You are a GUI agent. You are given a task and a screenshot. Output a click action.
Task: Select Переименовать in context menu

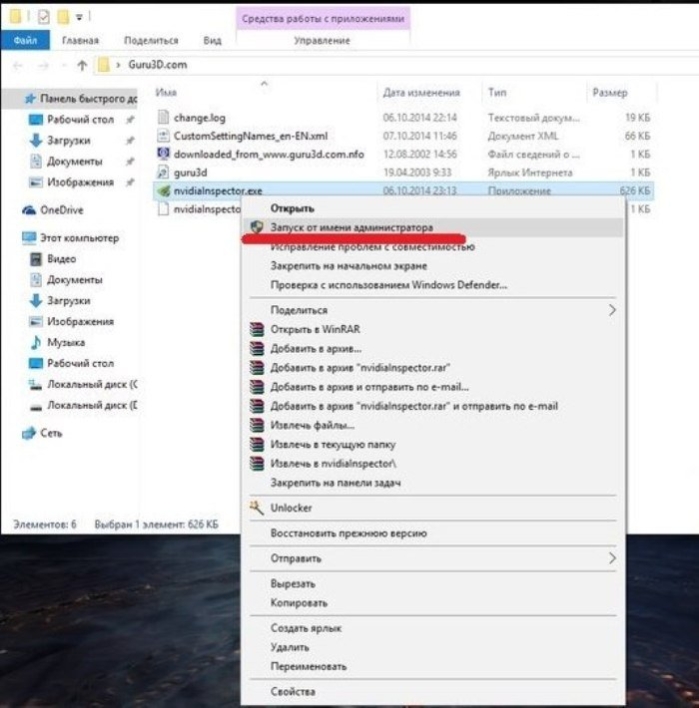point(434,666)
